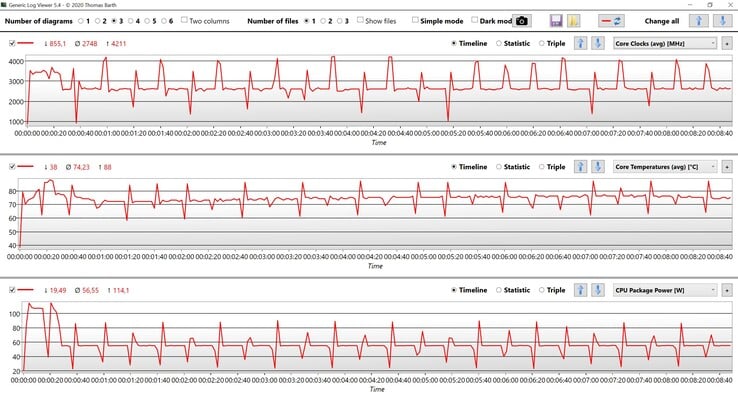738x400 pixels.
Task: Click the camera screenshot icon
Action: tap(521, 21)
